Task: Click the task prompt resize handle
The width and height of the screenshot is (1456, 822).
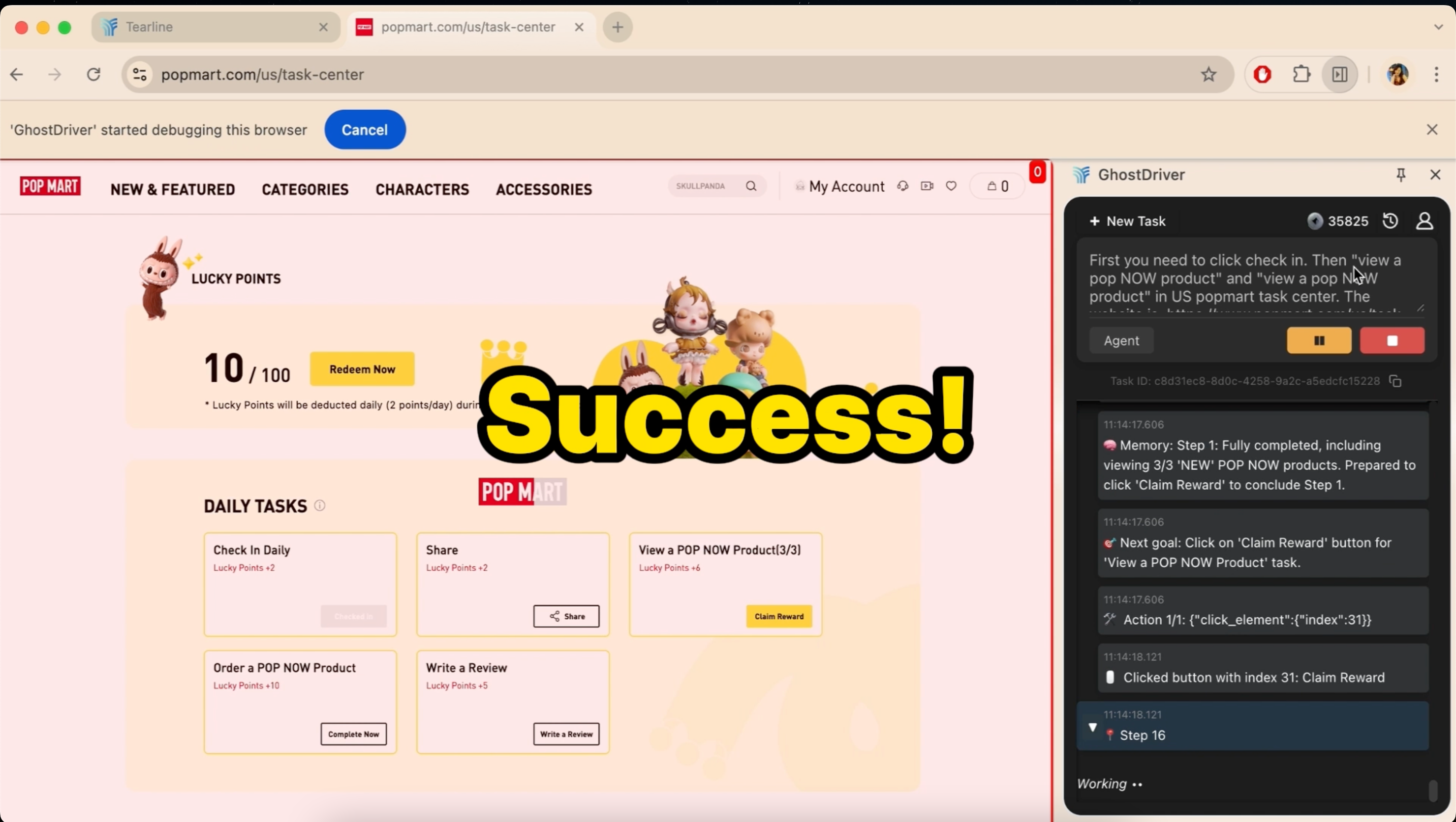Action: [1420, 307]
